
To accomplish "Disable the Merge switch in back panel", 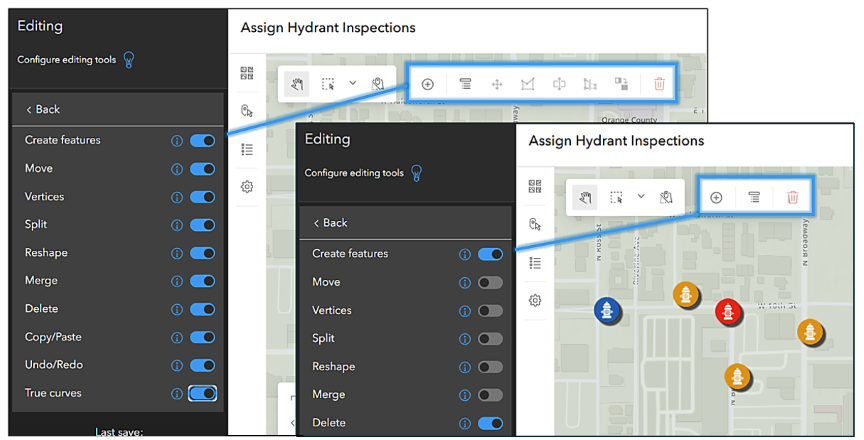I will click(x=202, y=281).
